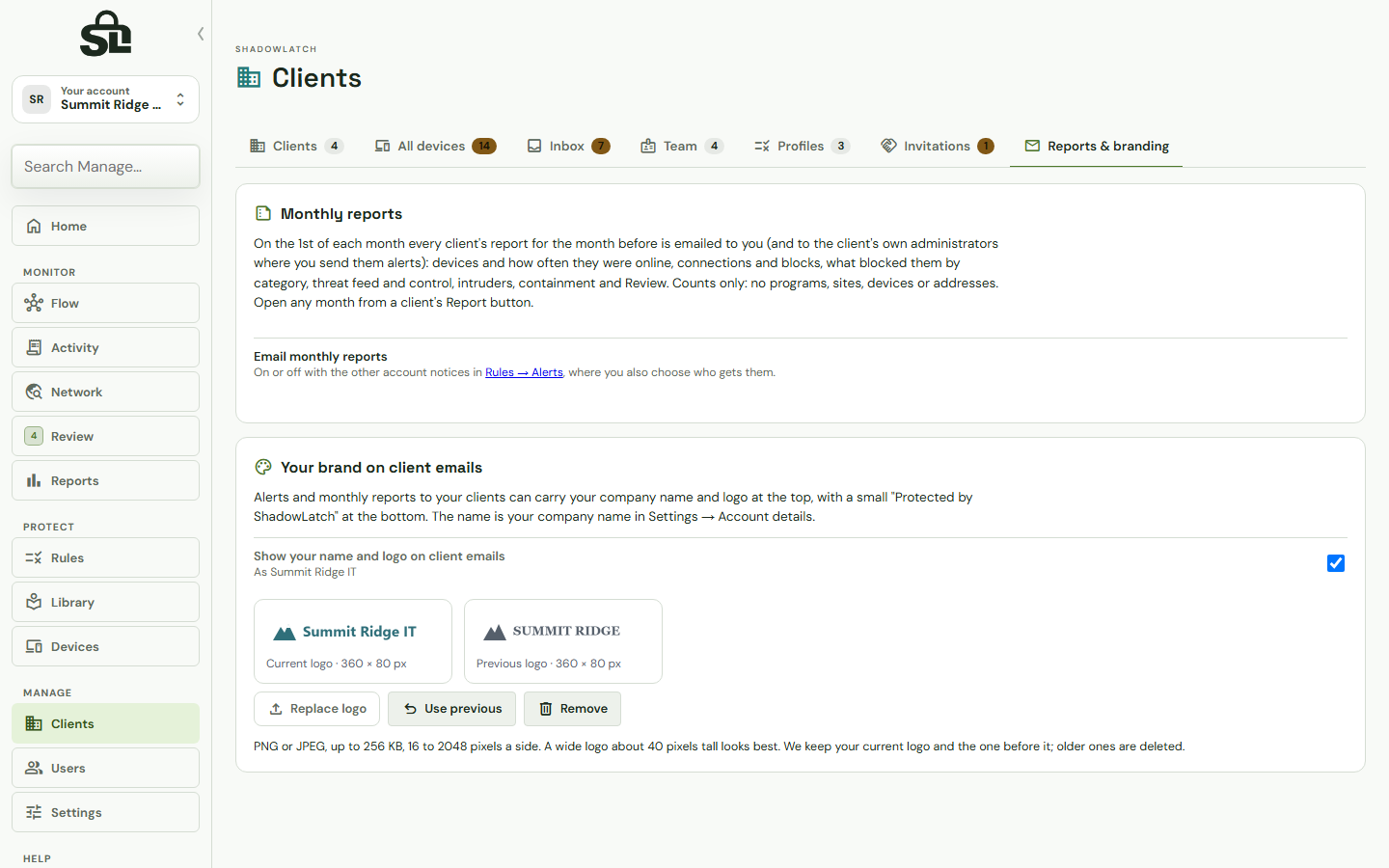
Task: Click the previous logo SUMMIT RIDGE thumbnail
Action: (x=563, y=641)
